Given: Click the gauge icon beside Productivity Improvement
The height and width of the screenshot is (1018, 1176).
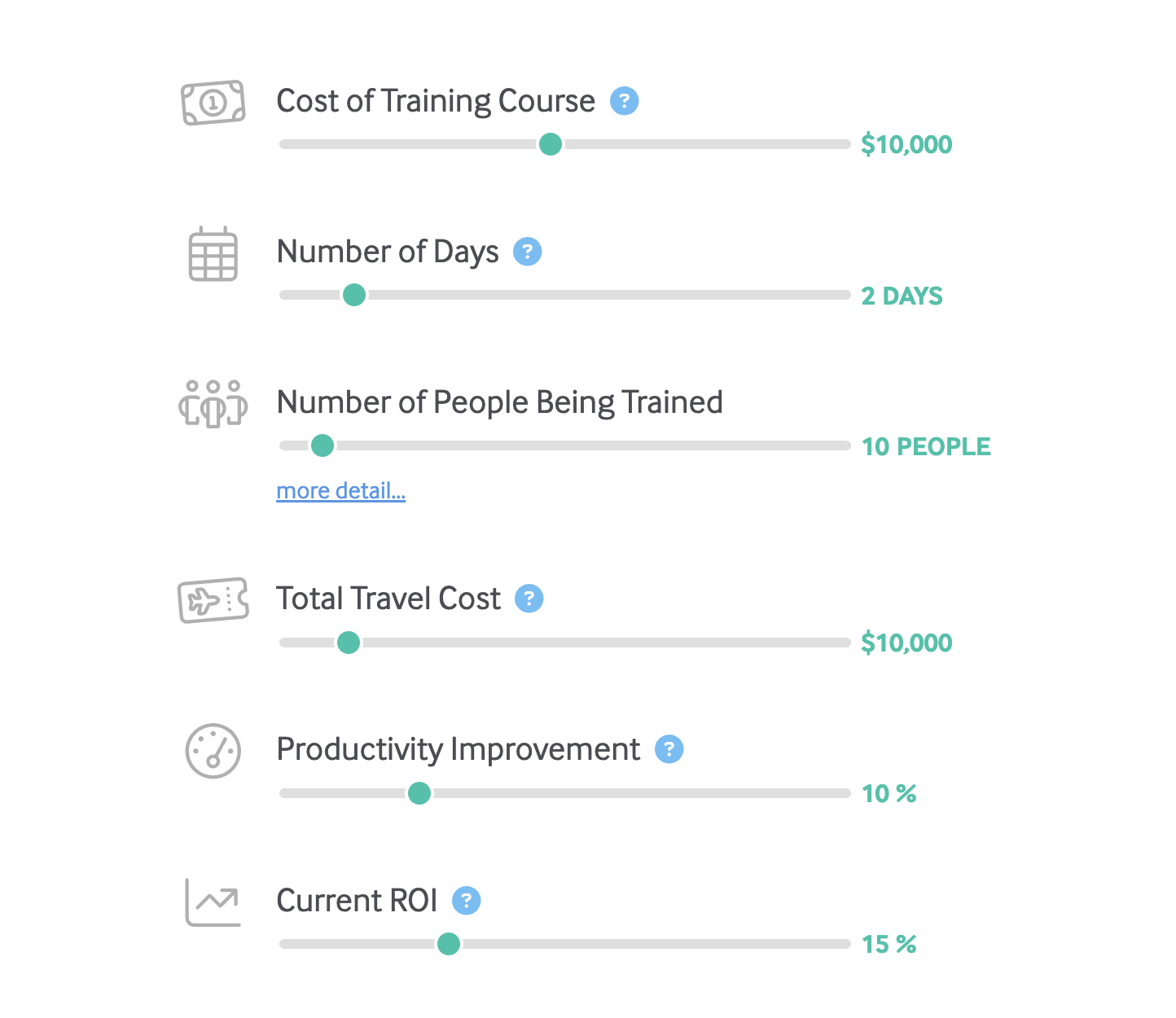Looking at the screenshot, I should click(213, 751).
